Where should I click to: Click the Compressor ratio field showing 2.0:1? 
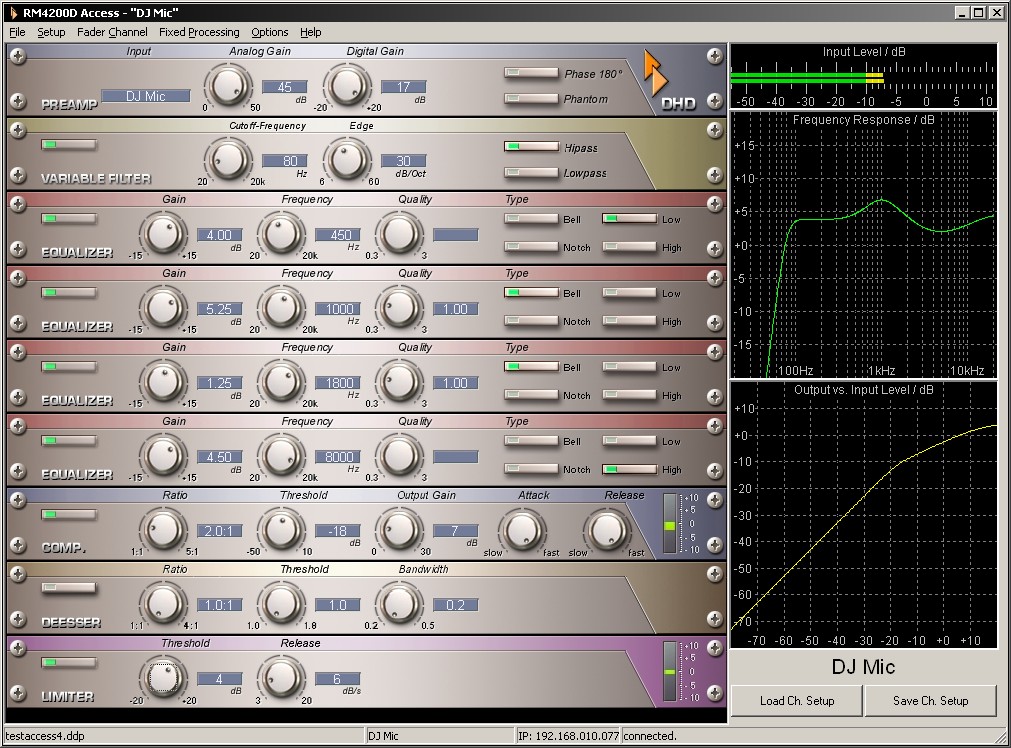coord(219,531)
